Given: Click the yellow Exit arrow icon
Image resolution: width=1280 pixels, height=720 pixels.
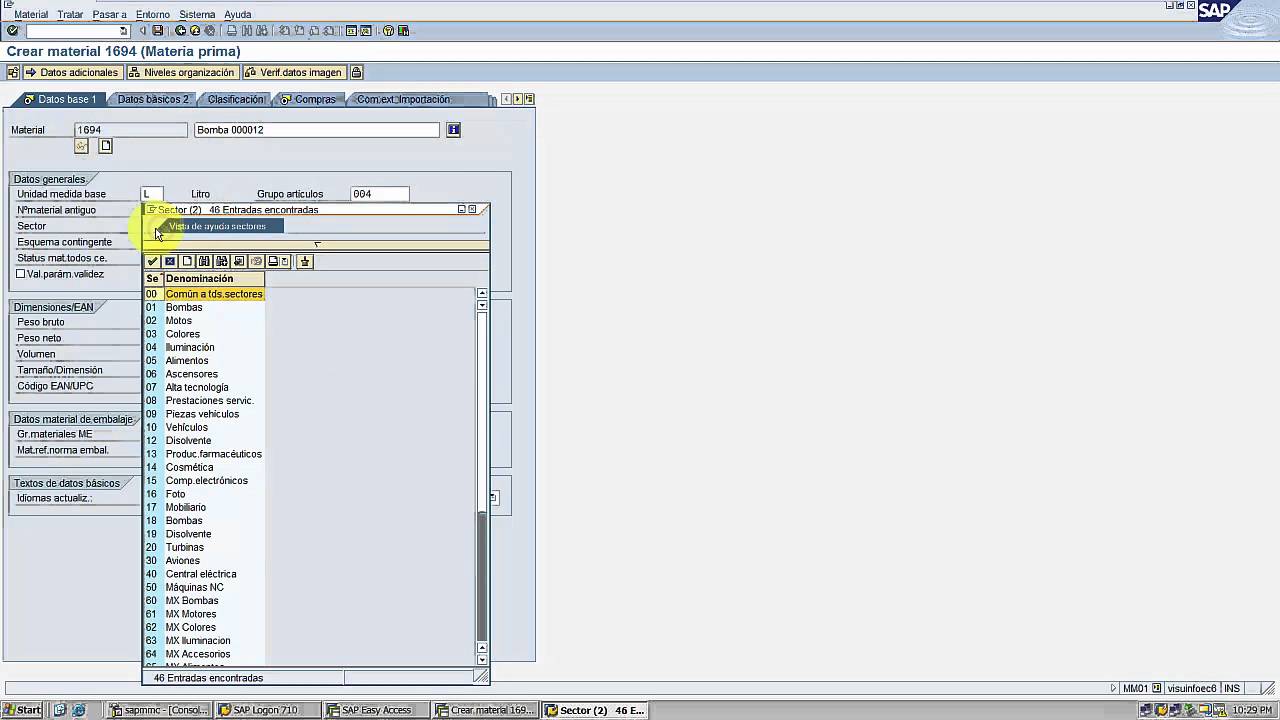Looking at the screenshot, I should pyautogui.click(x=195, y=31).
